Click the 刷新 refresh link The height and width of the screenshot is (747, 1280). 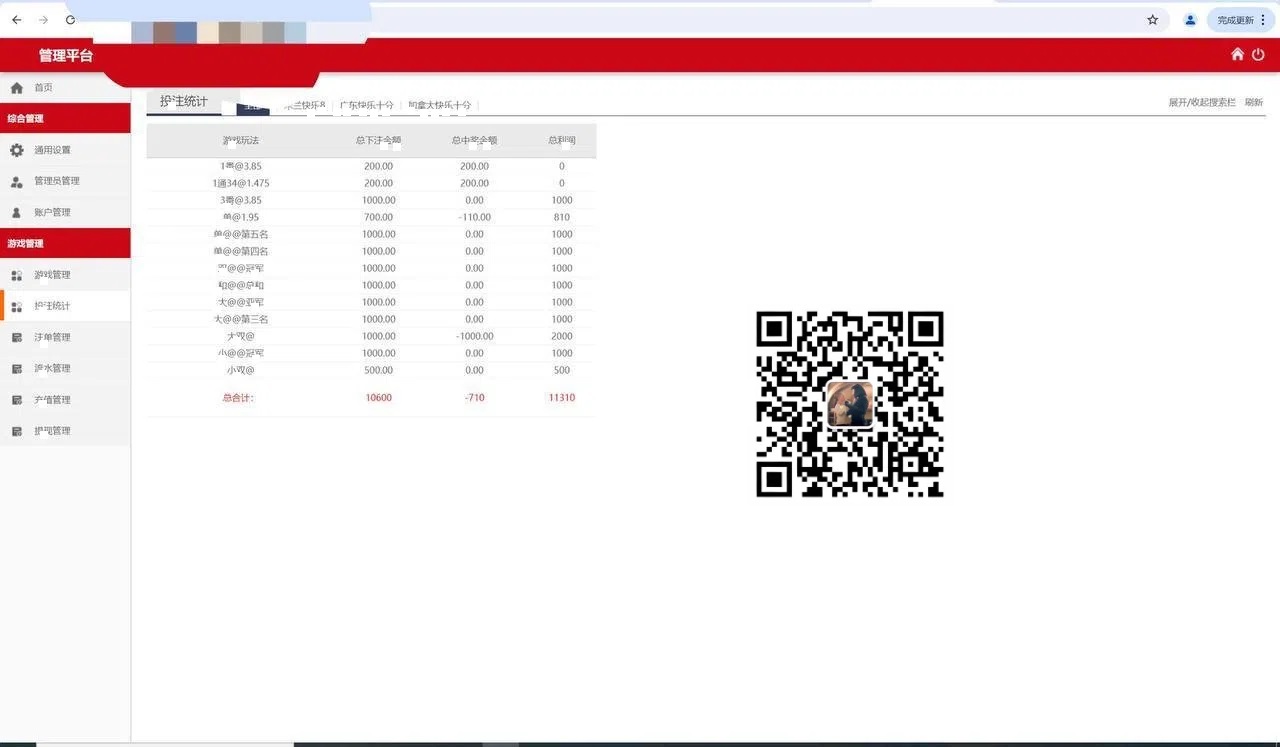(1254, 103)
